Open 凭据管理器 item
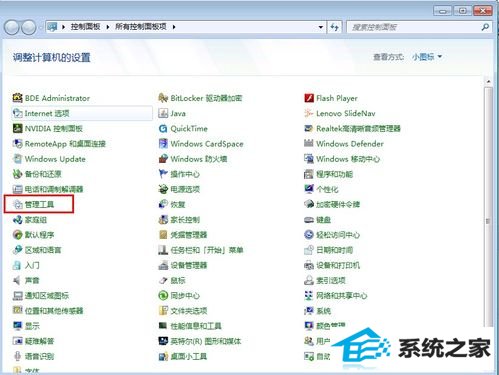This screenshot has width=499, height=375. click(x=183, y=235)
